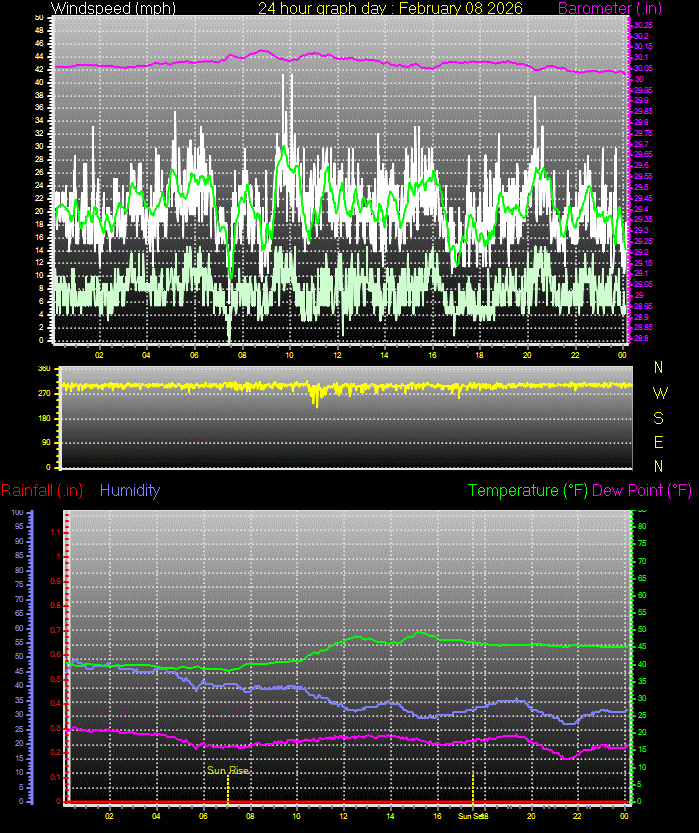The height and width of the screenshot is (833, 699).
Task: Click the "Sun Rise" marker label
Action: [228, 770]
